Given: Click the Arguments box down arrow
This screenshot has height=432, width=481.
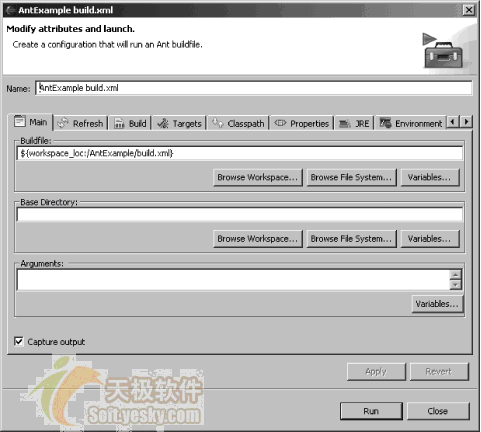Looking at the screenshot, I should point(455,284).
